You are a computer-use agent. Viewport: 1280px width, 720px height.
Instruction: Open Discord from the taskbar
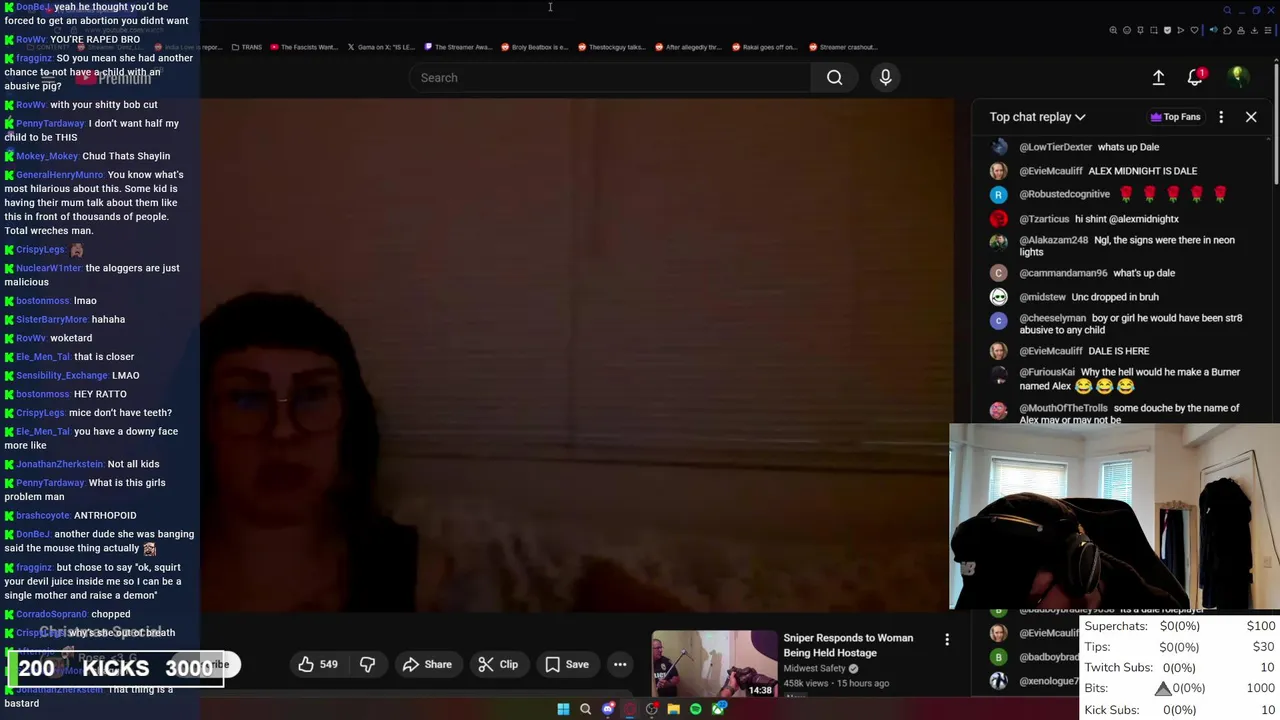(608, 709)
